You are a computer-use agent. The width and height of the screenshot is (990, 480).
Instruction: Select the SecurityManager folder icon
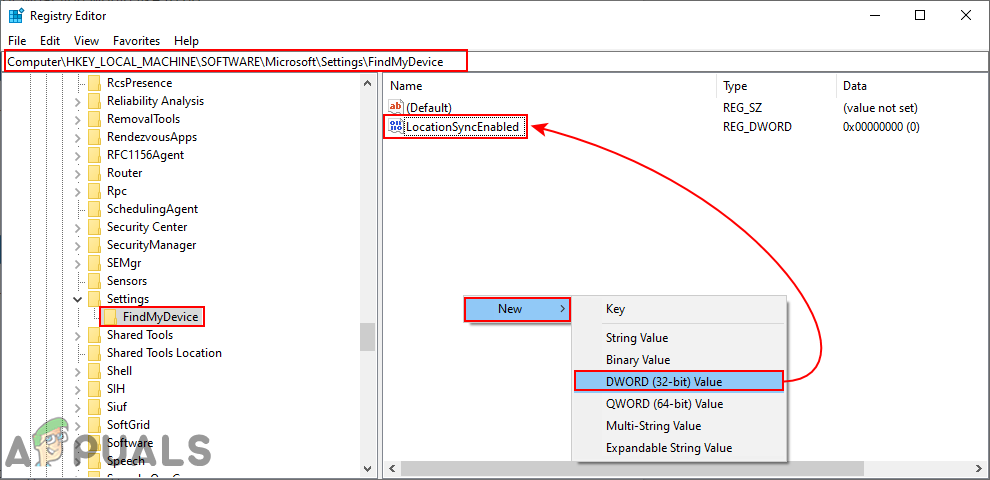(95, 245)
